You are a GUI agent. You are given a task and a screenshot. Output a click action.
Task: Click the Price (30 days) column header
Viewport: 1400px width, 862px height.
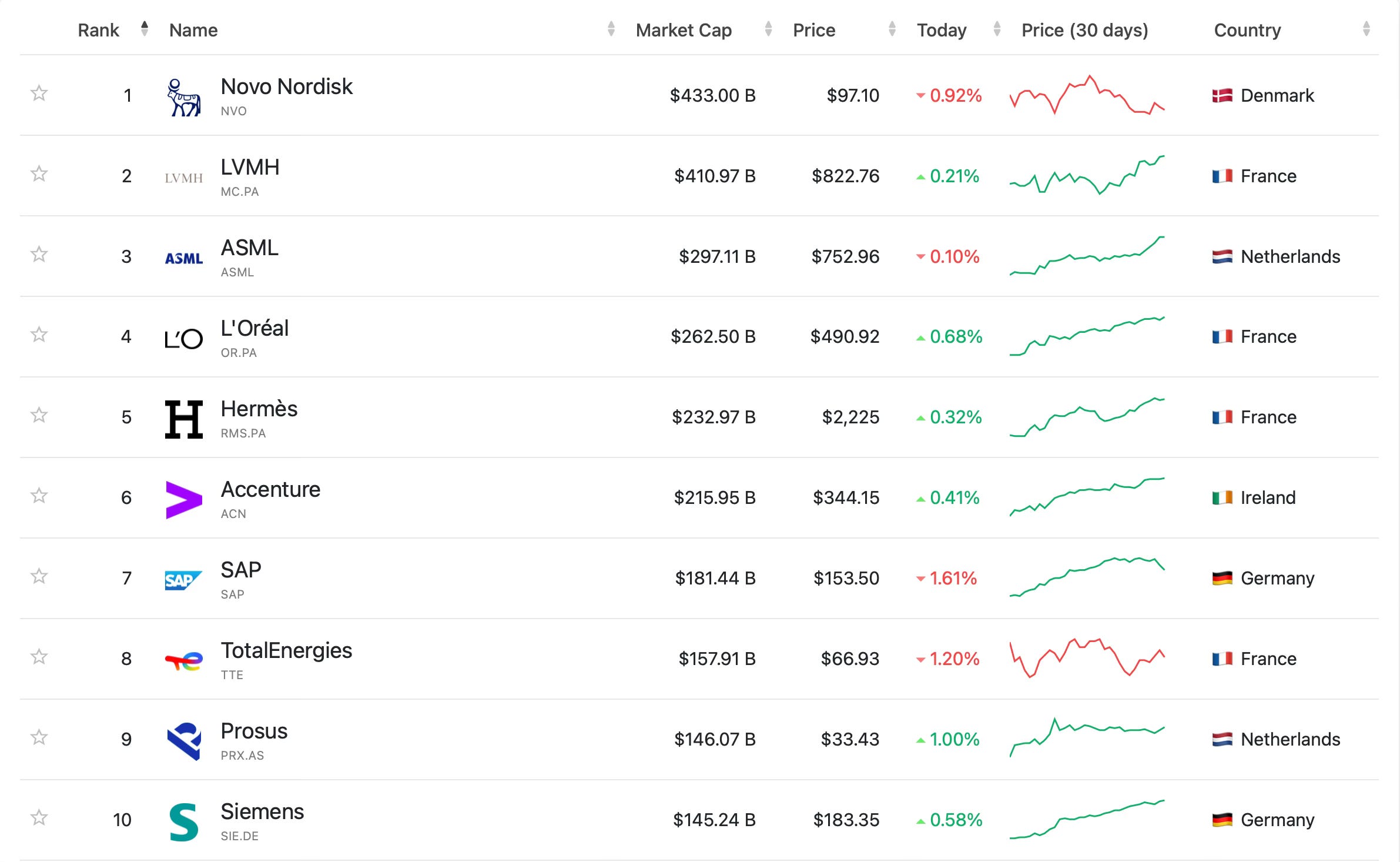[1084, 30]
